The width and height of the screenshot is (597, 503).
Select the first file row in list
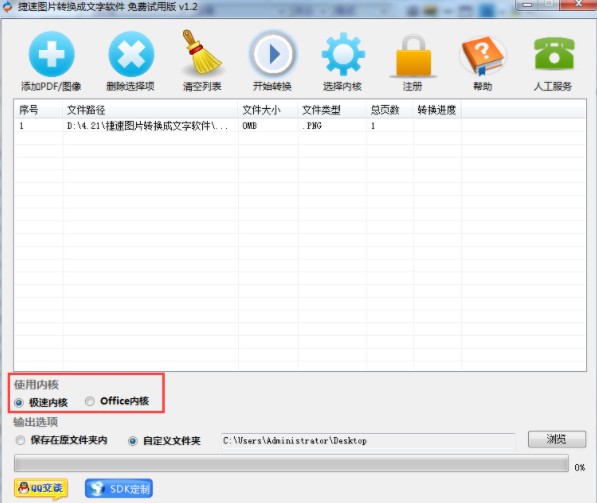coord(300,126)
